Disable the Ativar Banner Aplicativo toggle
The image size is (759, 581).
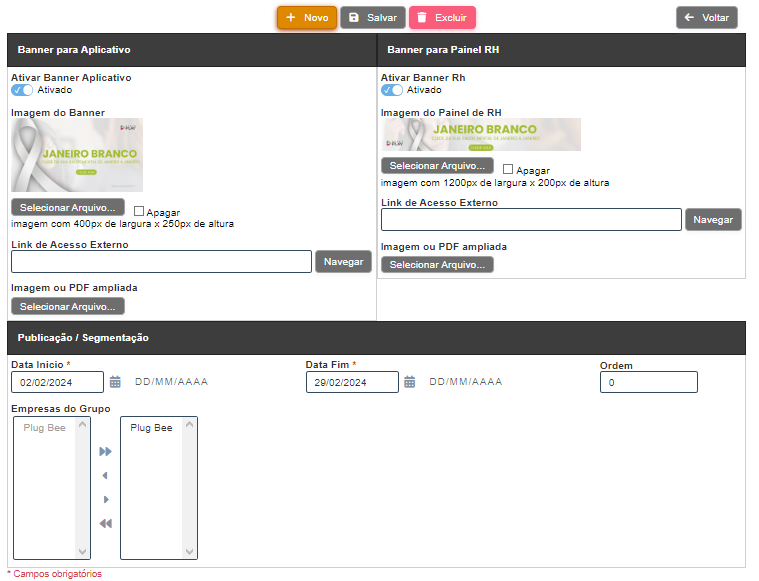coord(22,90)
